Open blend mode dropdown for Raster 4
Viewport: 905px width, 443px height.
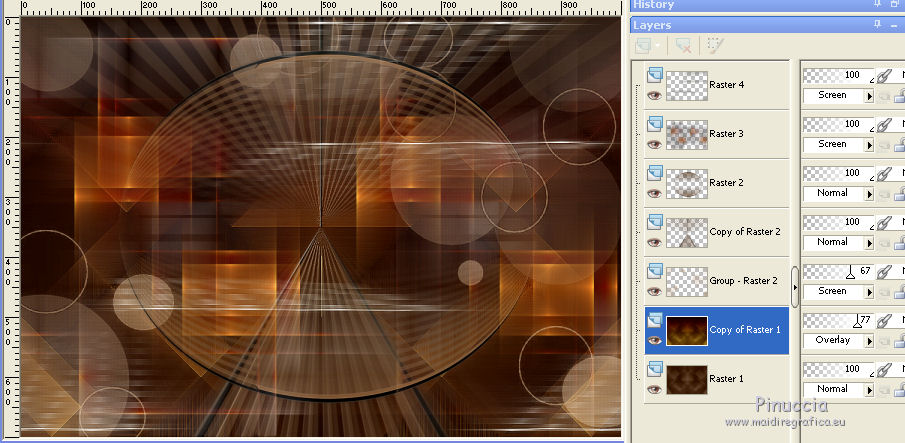869,96
